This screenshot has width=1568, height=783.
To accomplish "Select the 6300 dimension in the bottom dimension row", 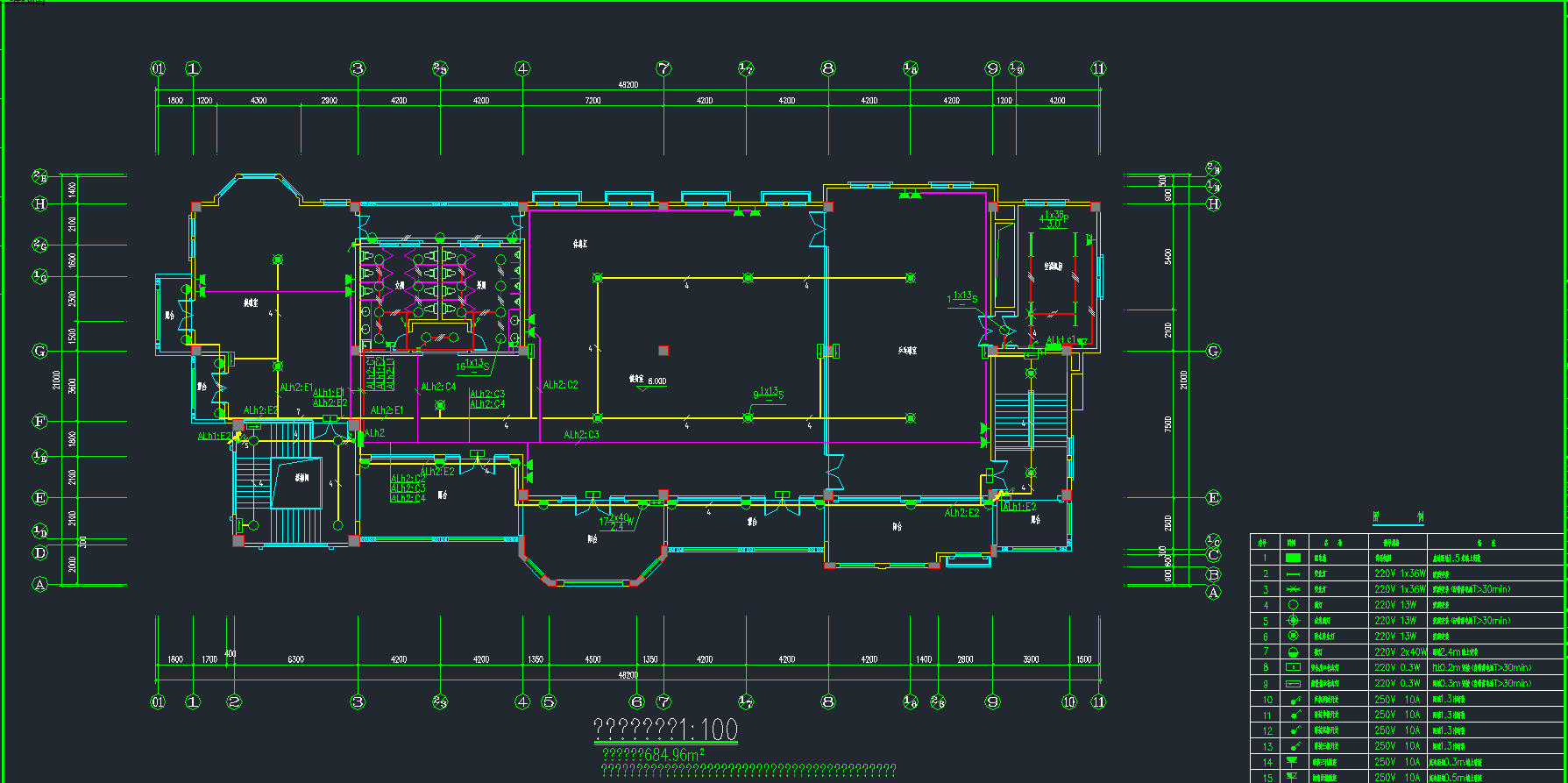I will point(295,659).
